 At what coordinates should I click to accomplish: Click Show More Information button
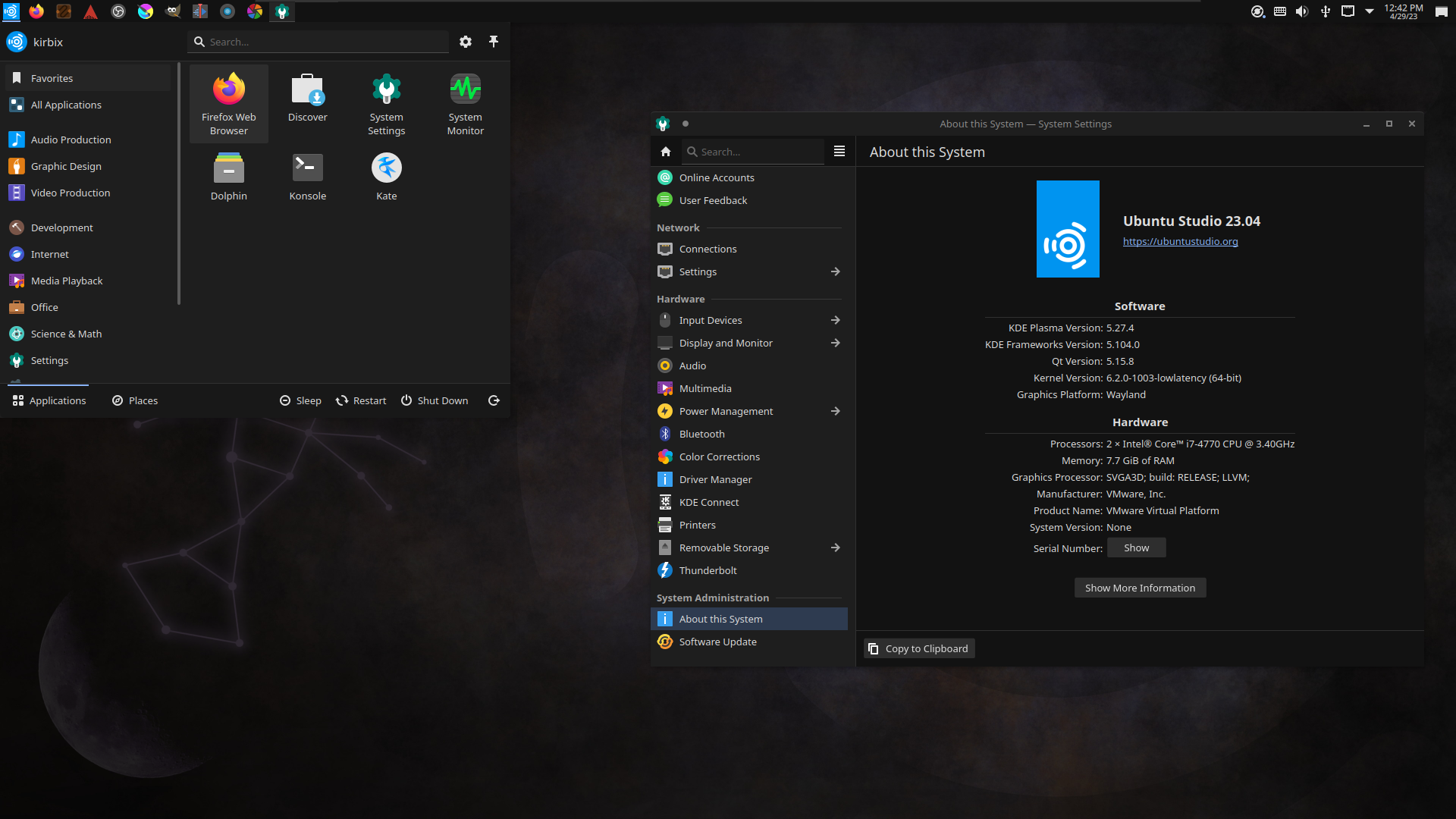(x=1140, y=588)
